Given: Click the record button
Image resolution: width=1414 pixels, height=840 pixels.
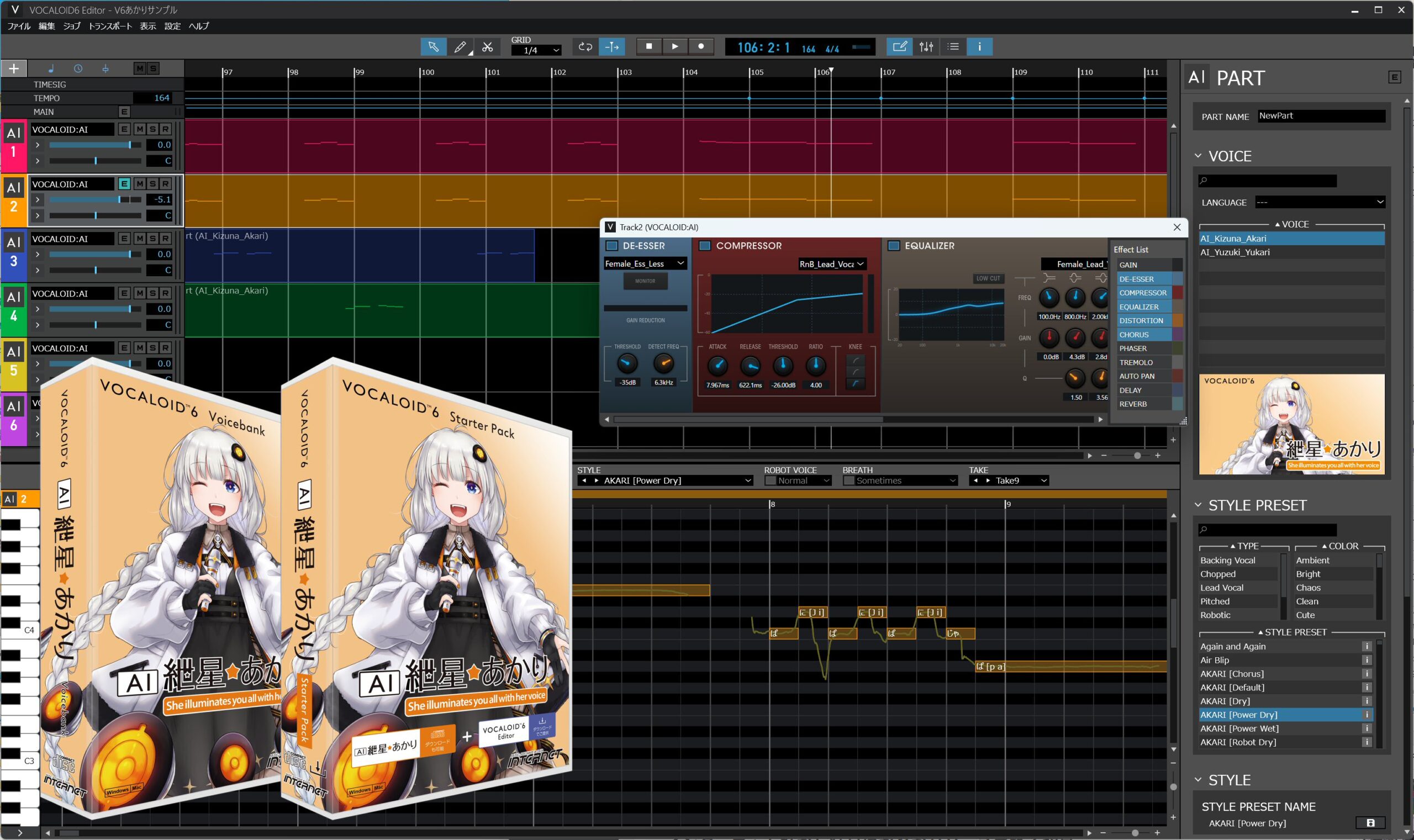Looking at the screenshot, I should coord(701,46).
